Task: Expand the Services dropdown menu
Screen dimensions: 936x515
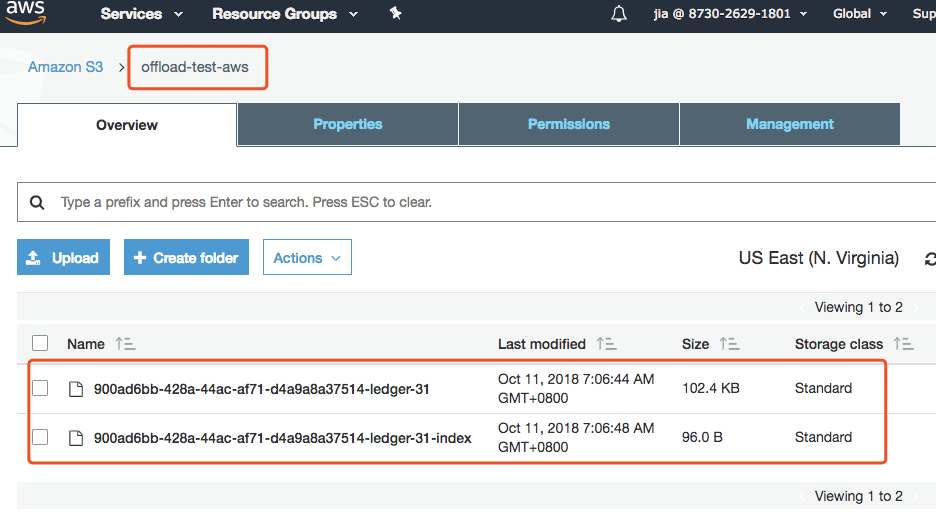Action: coord(141,14)
